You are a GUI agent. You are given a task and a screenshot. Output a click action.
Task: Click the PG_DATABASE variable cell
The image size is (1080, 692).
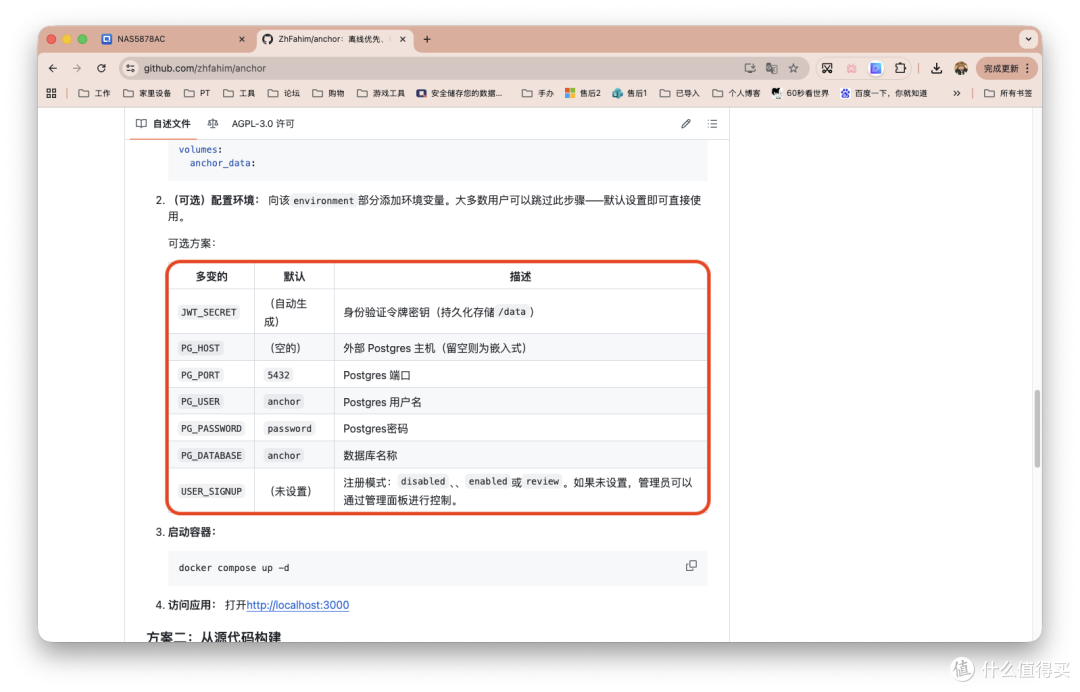[x=211, y=456]
